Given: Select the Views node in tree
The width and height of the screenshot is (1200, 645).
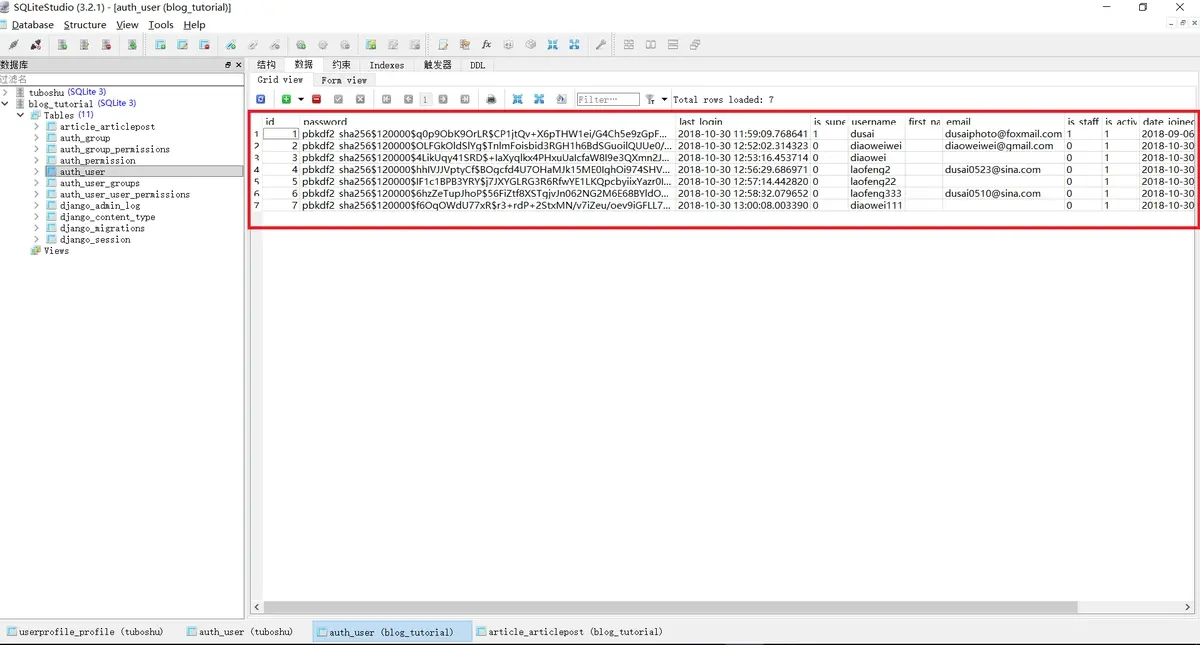Looking at the screenshot, I should pyautogui.click(x=56, y=251).
